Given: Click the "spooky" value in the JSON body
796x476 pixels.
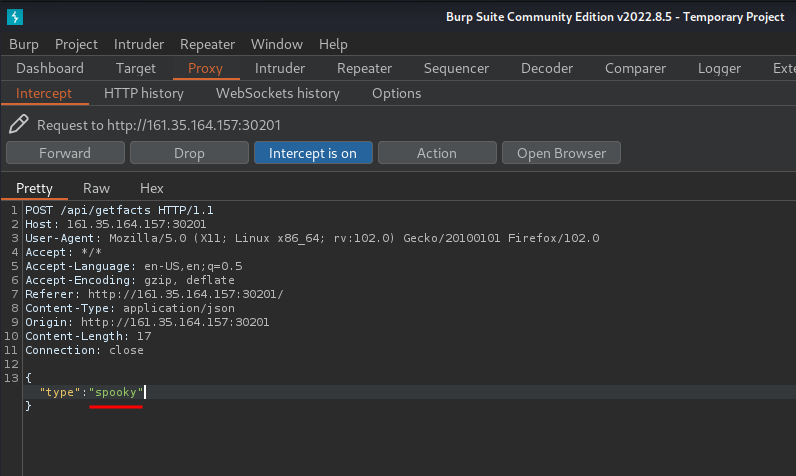Looking at the screenshot, I should click(x=116, y=392).
